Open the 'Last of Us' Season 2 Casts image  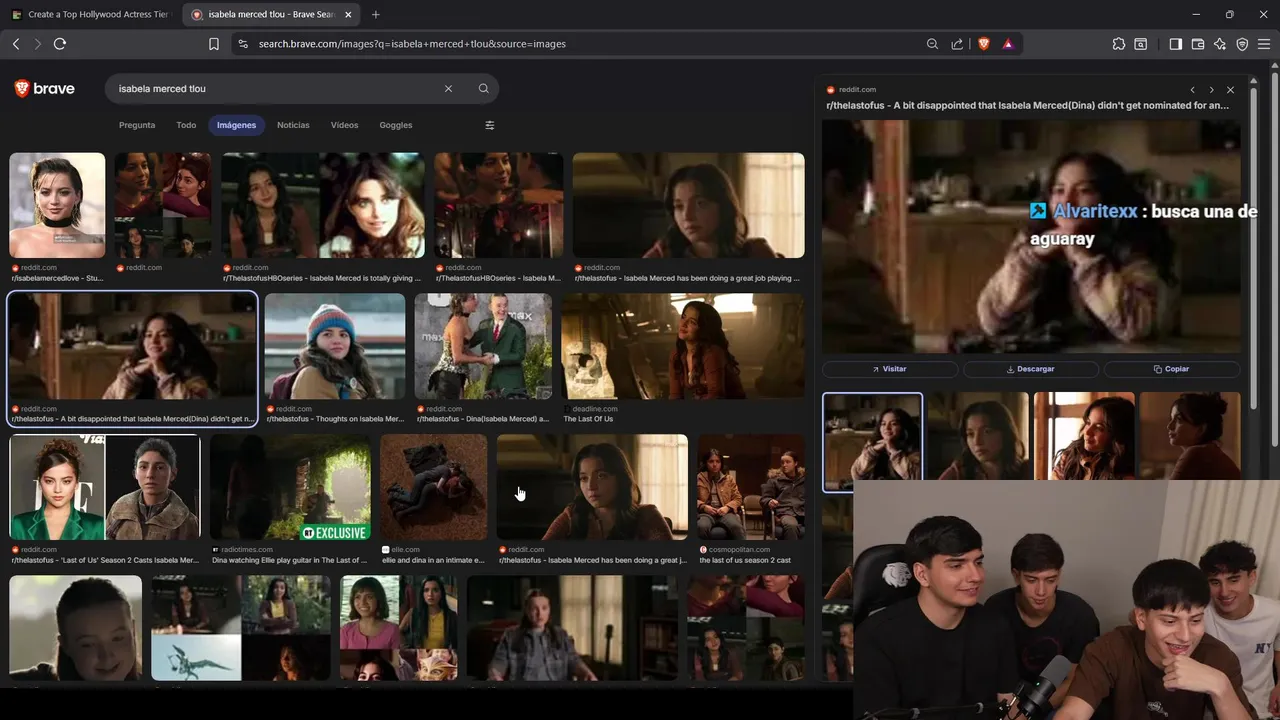tap(105, 487)
